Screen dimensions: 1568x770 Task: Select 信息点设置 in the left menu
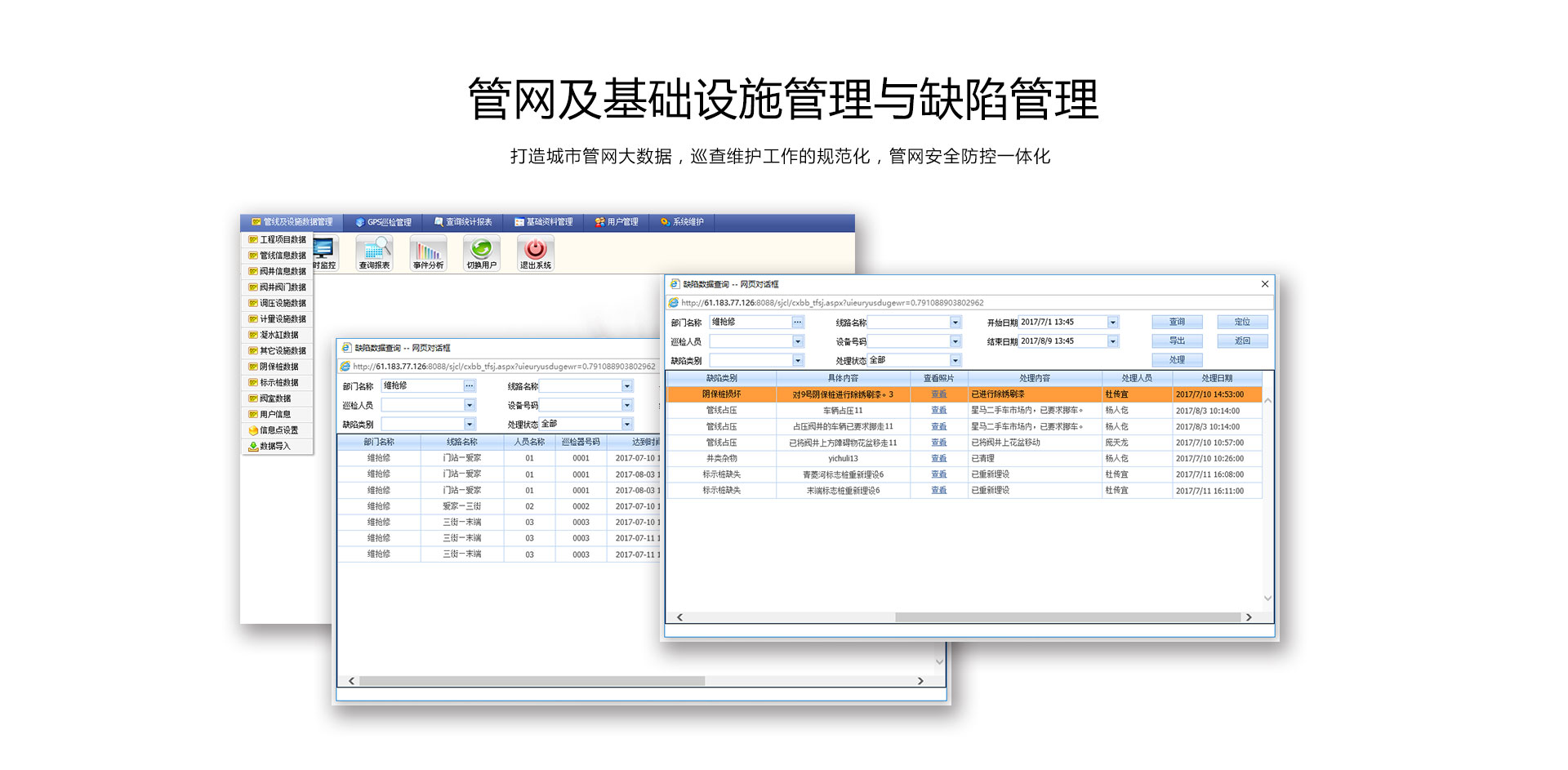tap(278, 430)
